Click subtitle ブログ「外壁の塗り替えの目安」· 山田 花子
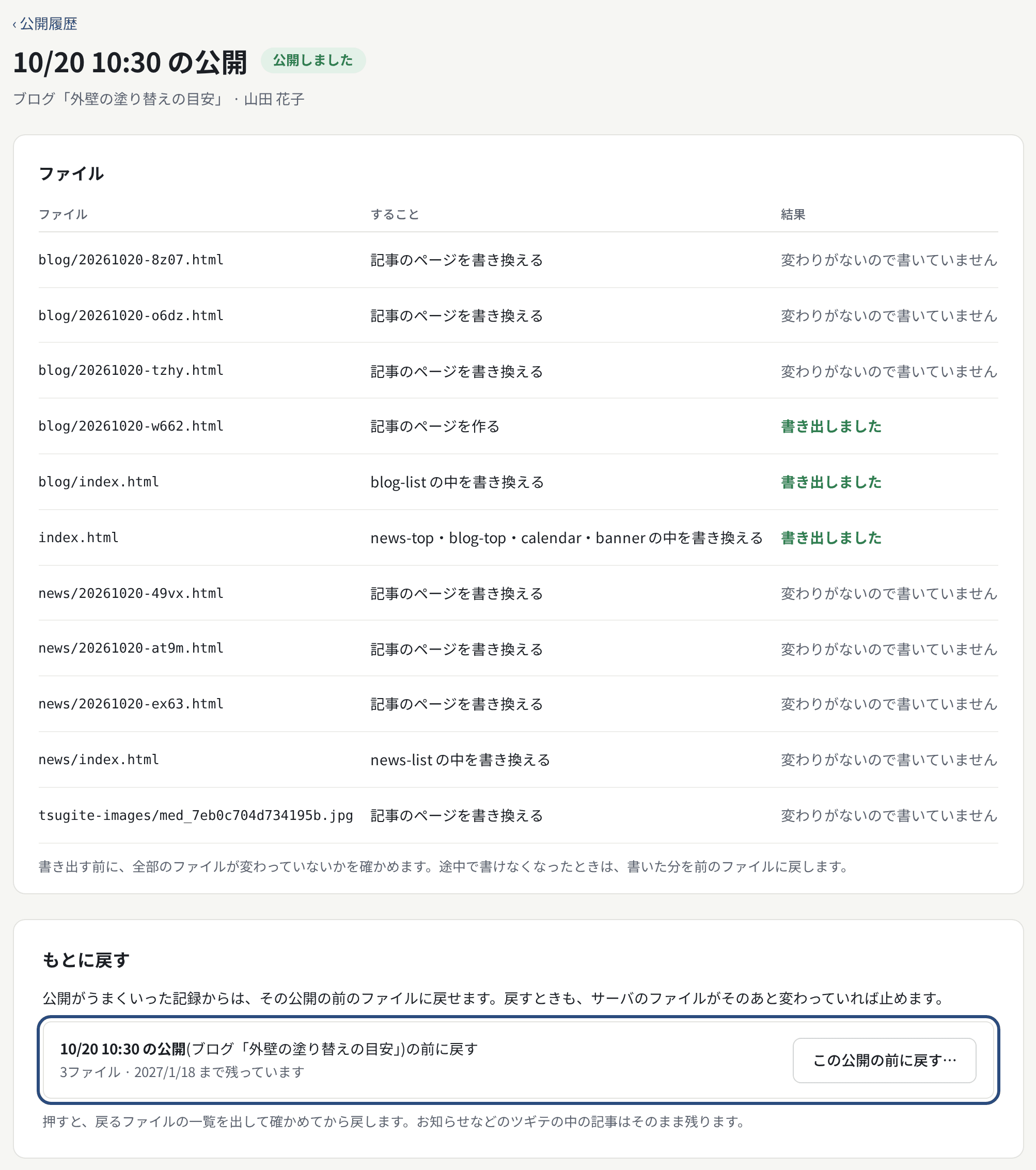Image resolution: width=1036 pixels, height=1170 pixels. coord(159,99)
